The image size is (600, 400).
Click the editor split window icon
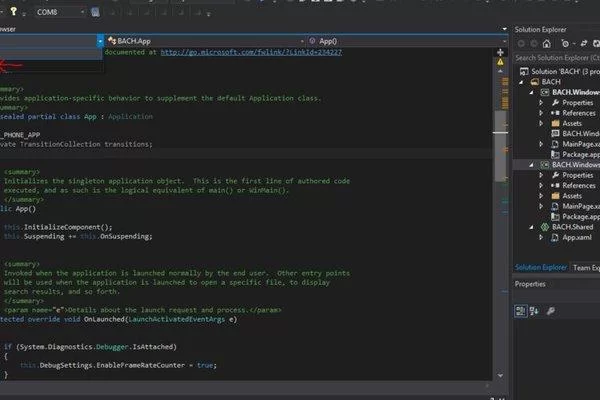pyautogui.click(x=500, y=52)
